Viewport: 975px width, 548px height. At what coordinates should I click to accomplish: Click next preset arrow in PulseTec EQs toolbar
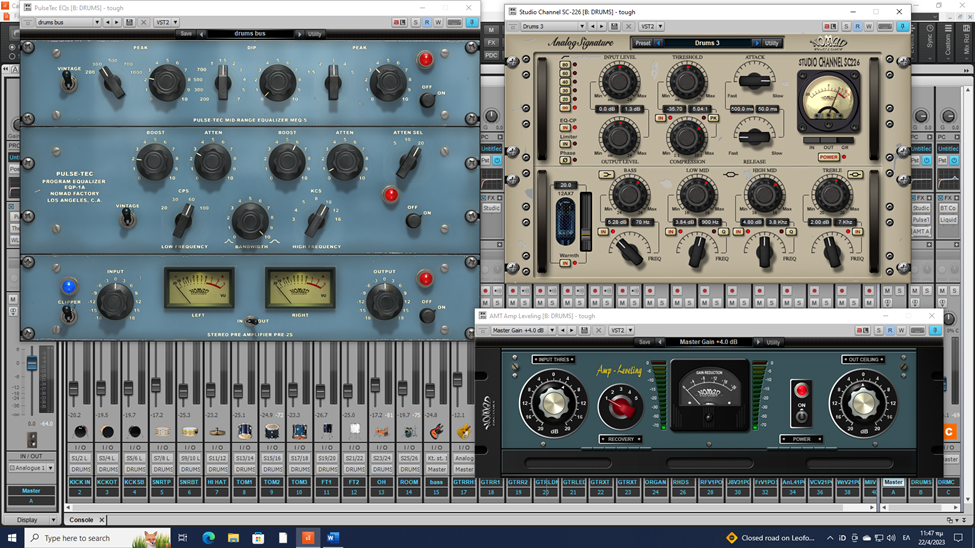(x=116, y=22)
